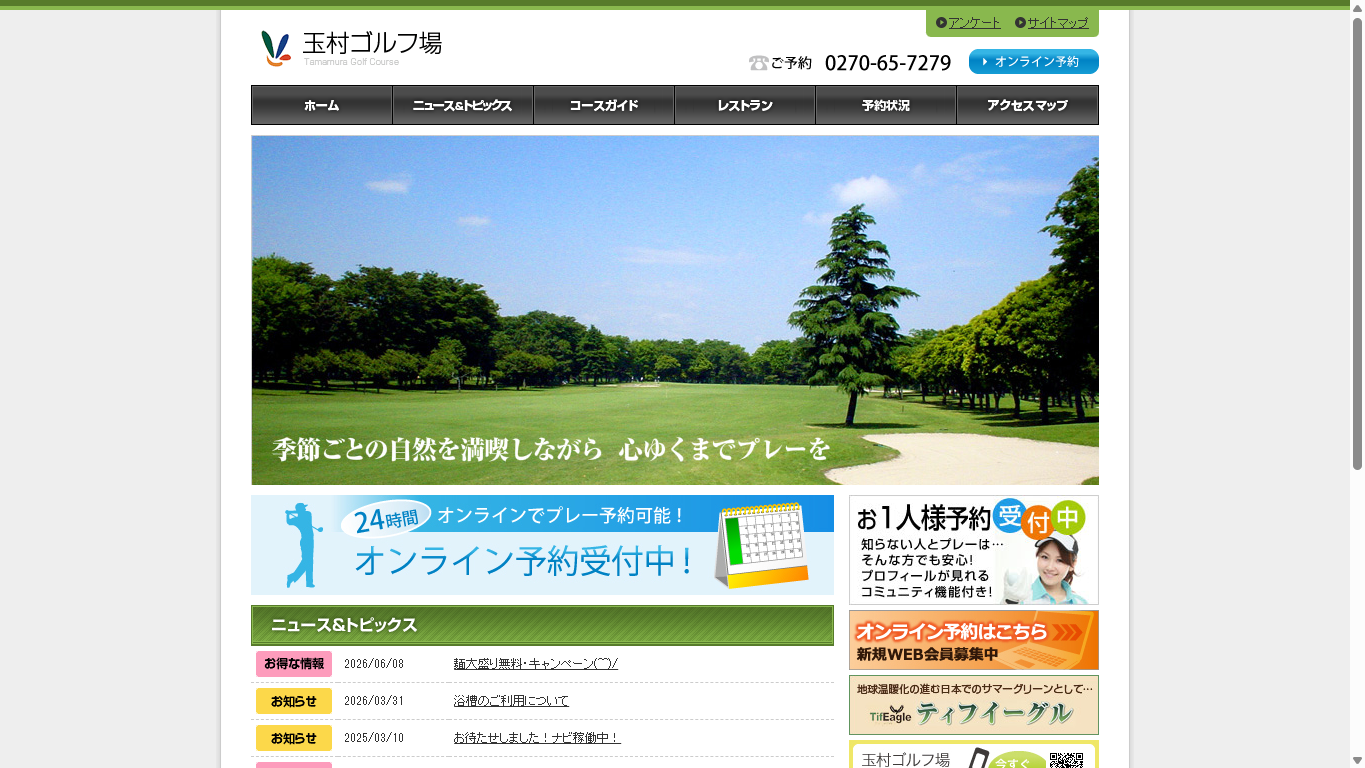Click the vertical scrollbar thumb
Viewport: 1365px width, 768px height.
(1357, 243)
